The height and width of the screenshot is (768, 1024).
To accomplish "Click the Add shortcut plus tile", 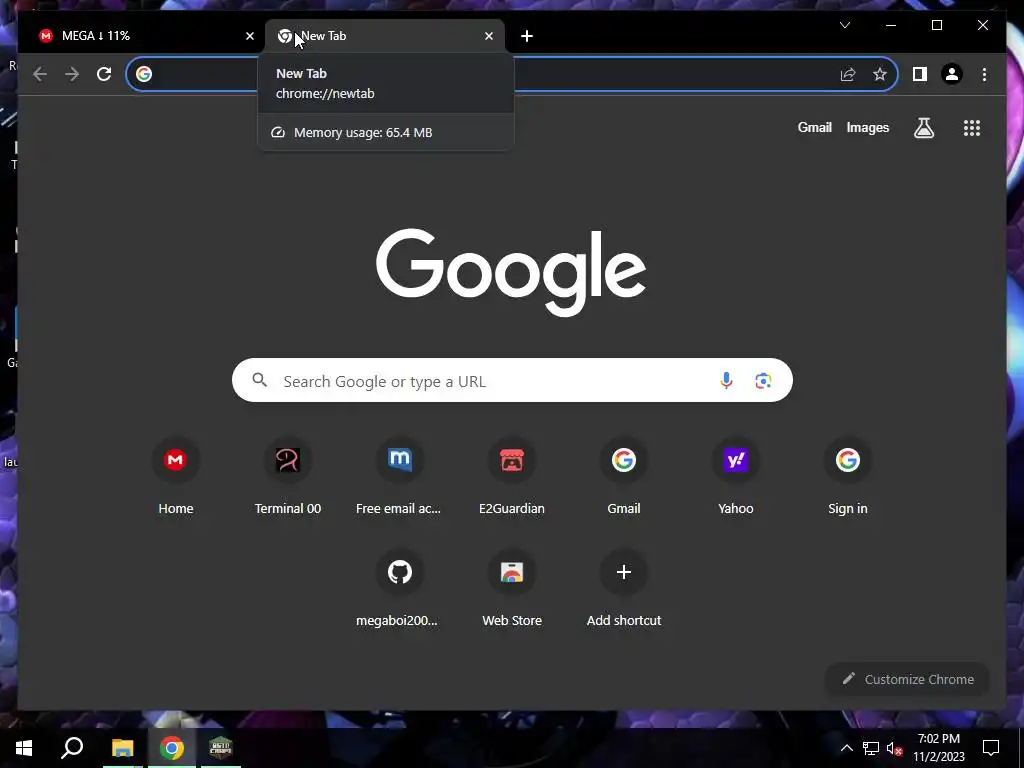I will 624,589.
